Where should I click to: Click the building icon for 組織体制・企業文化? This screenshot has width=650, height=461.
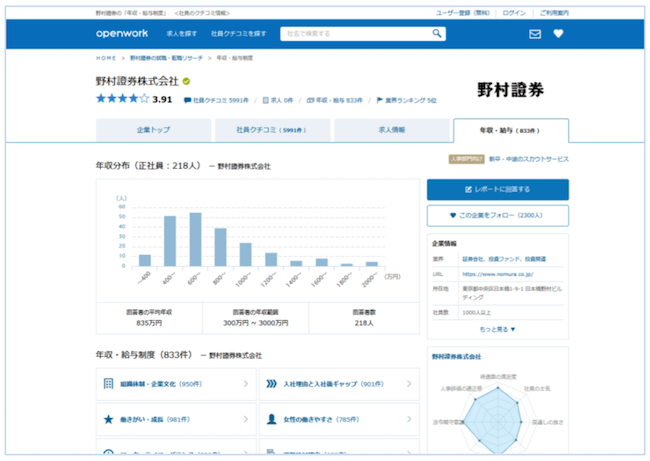pos(109,383)
